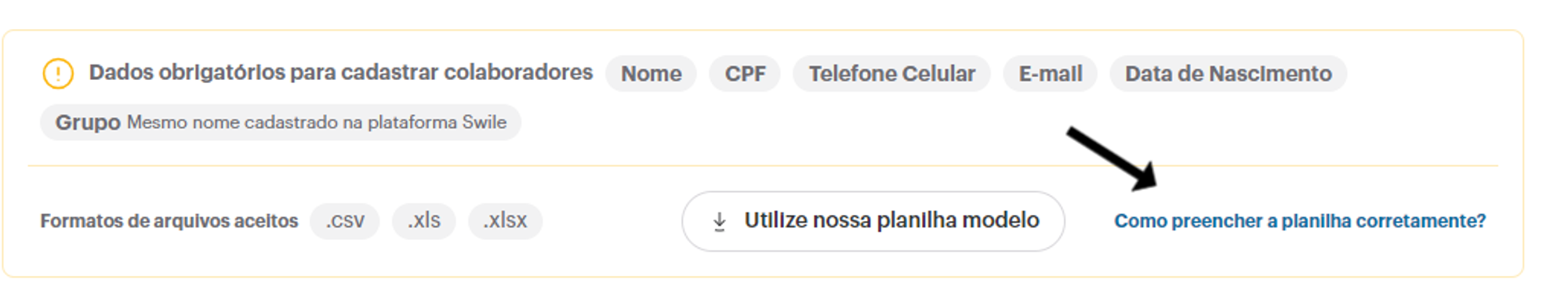This screenshot has width=1568, height=305.
Task: Click the bold Grupo label
Action: pyautogui.click(x=88, y=122)
